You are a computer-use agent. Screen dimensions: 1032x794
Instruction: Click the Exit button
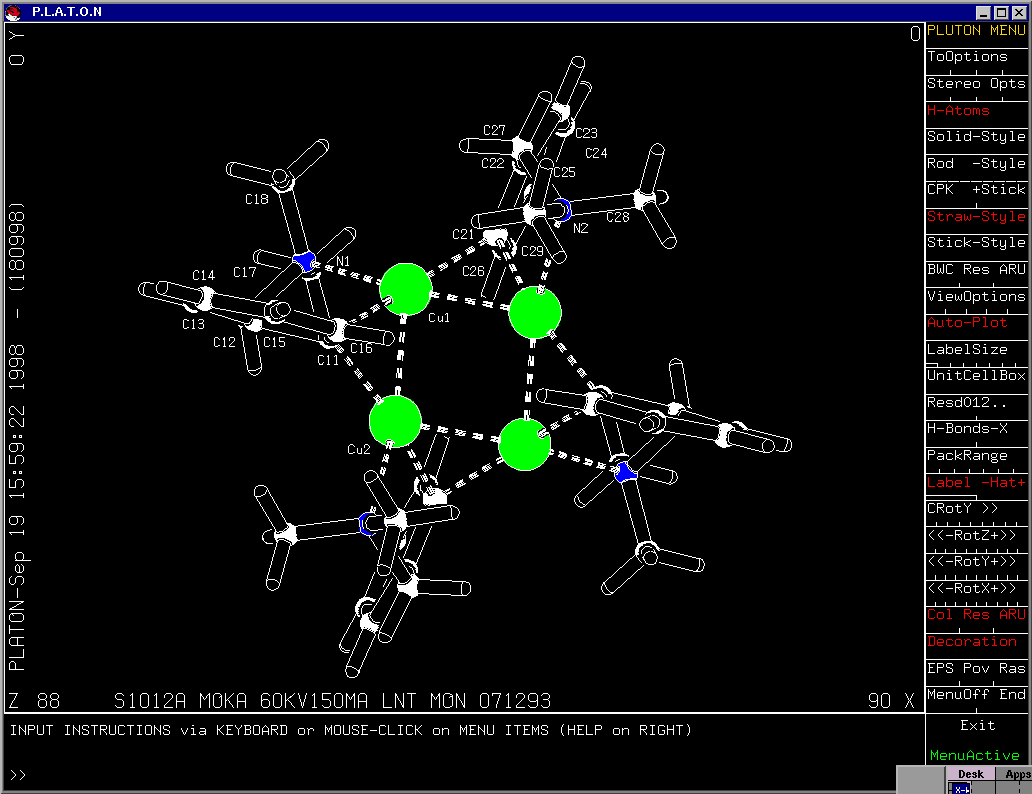click(977, 725)
